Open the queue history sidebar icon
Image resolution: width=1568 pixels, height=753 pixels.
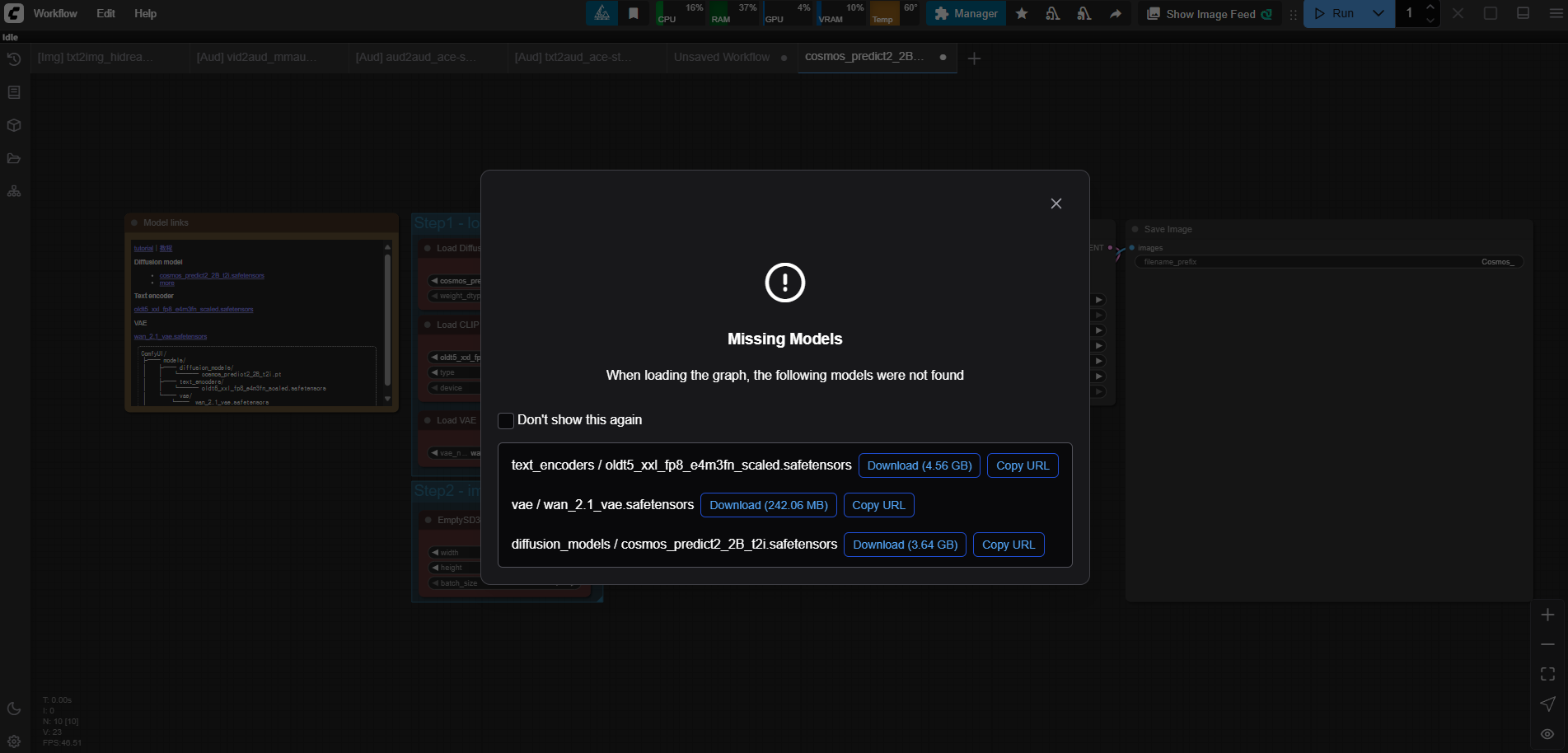click(x=14, y=59)
